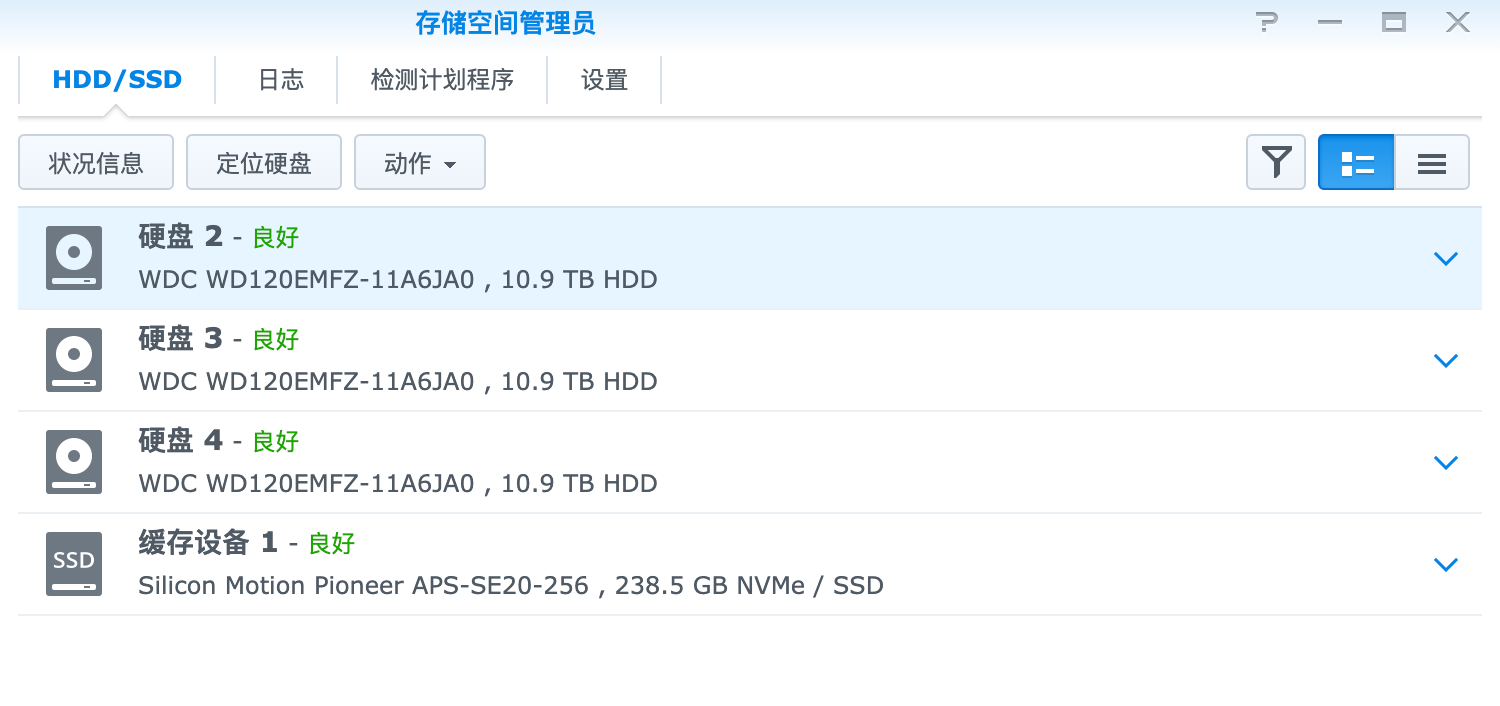This screenshot has width=1500, height=706.
Task: Select the 良好 status text of 硬盘 4
Action: 275,440
